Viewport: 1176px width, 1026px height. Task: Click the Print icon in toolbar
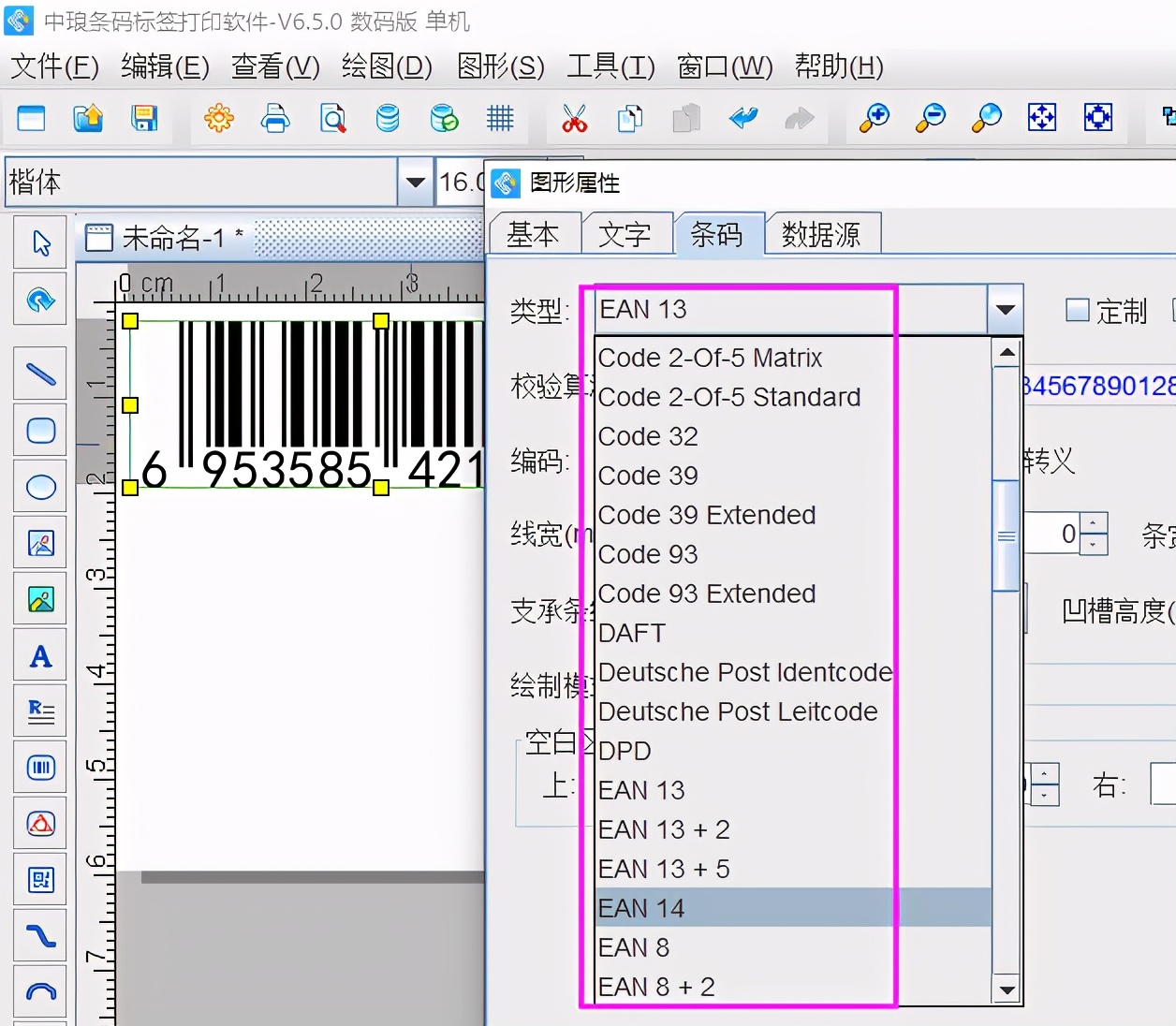(275, 118)
